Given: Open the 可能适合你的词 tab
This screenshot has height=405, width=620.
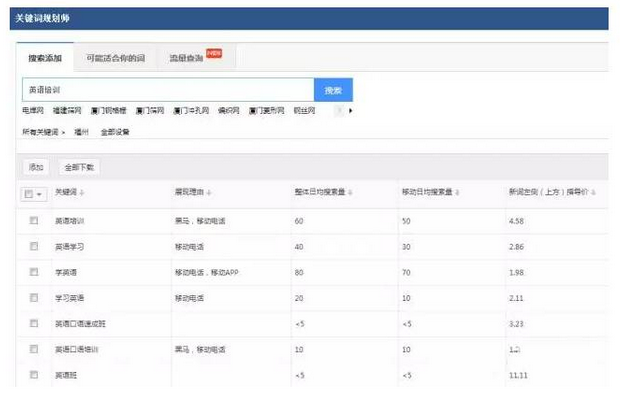Looking at the screenshot, I should tap(115, 58).
